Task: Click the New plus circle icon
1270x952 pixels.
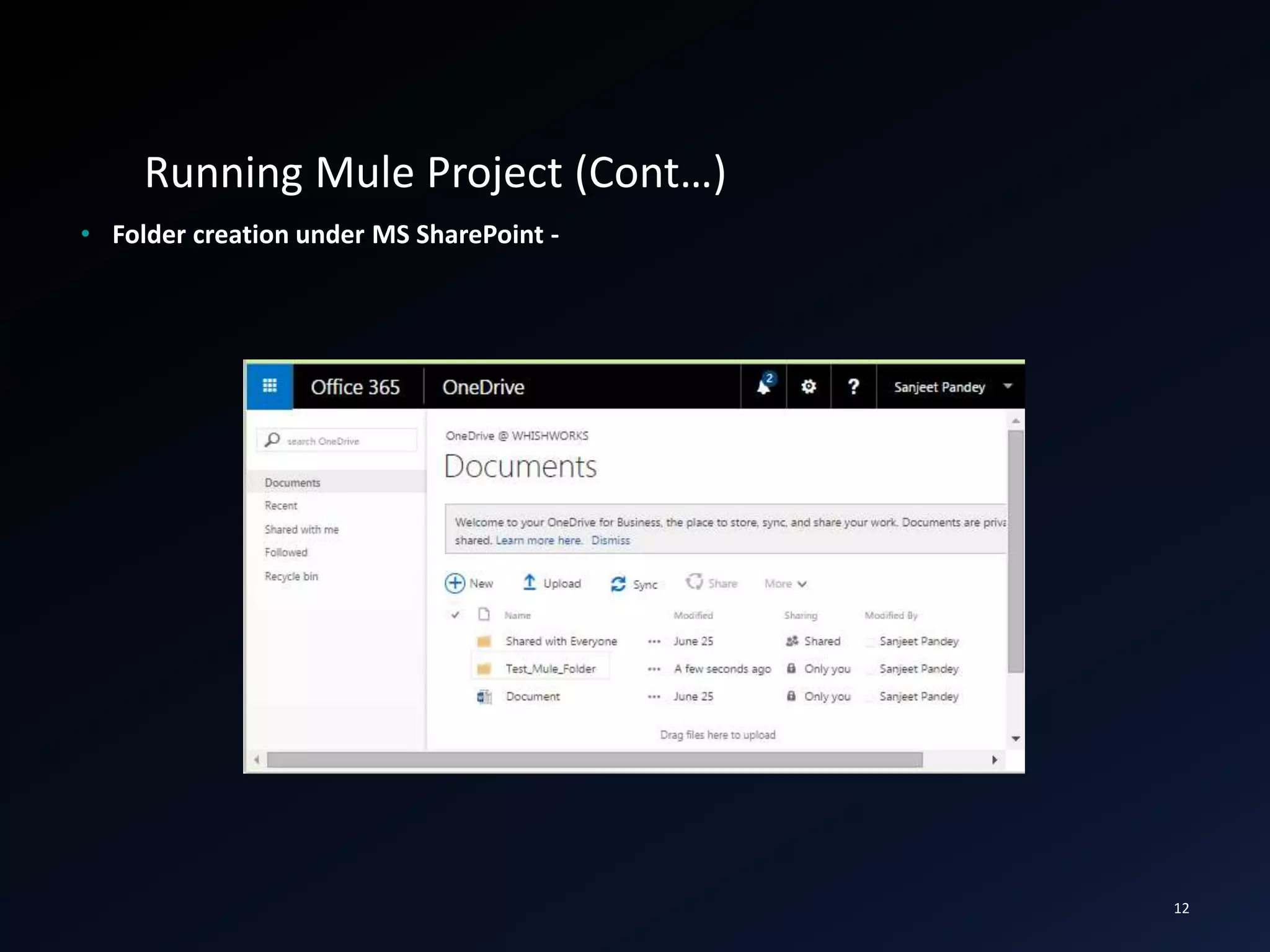Action: tap(455, 583)
